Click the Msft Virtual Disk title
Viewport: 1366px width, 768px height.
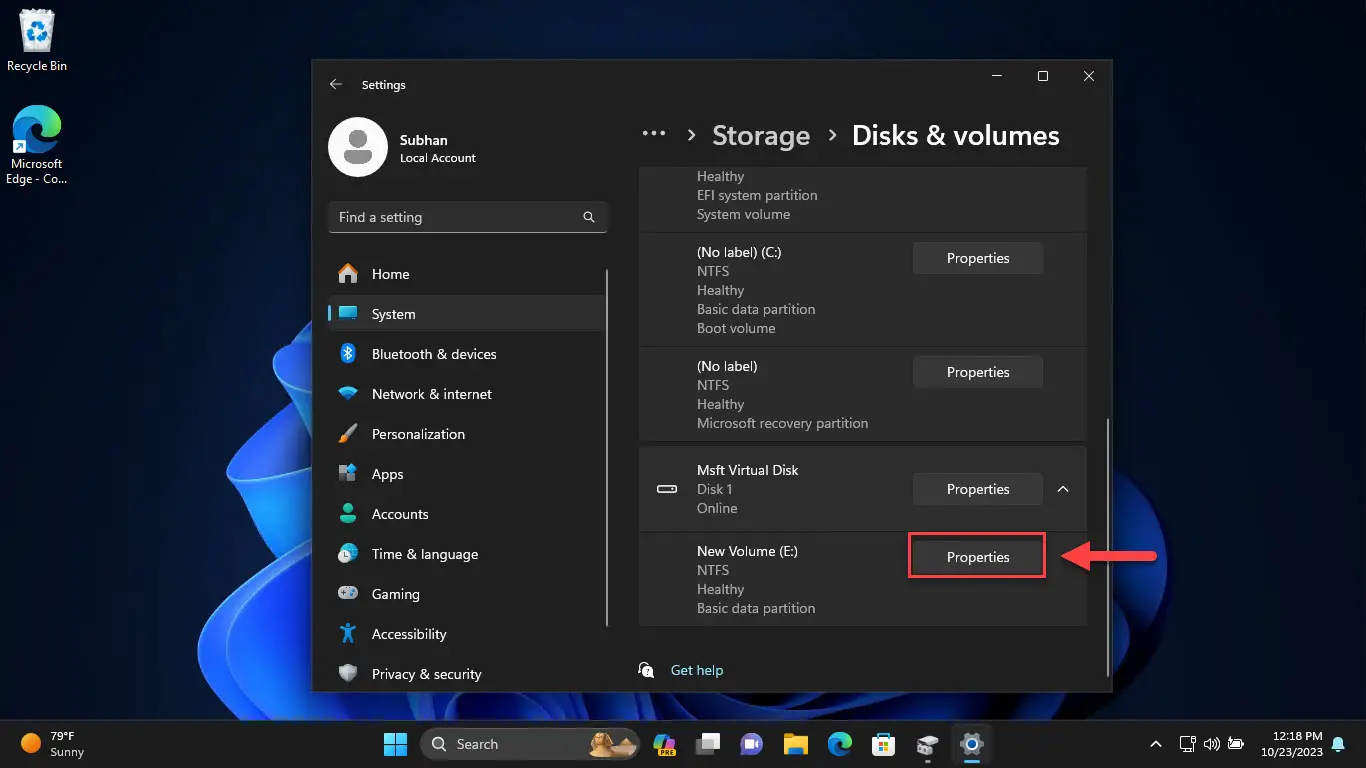pyautogui.click(x=748, y=470)
